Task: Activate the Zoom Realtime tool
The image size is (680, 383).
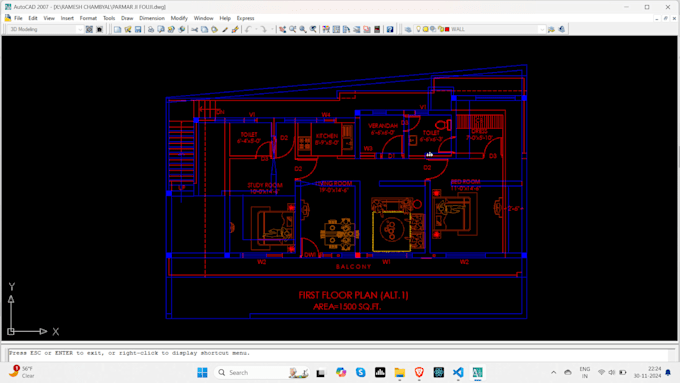Action: pyautogui.click(x=293, y=29)
